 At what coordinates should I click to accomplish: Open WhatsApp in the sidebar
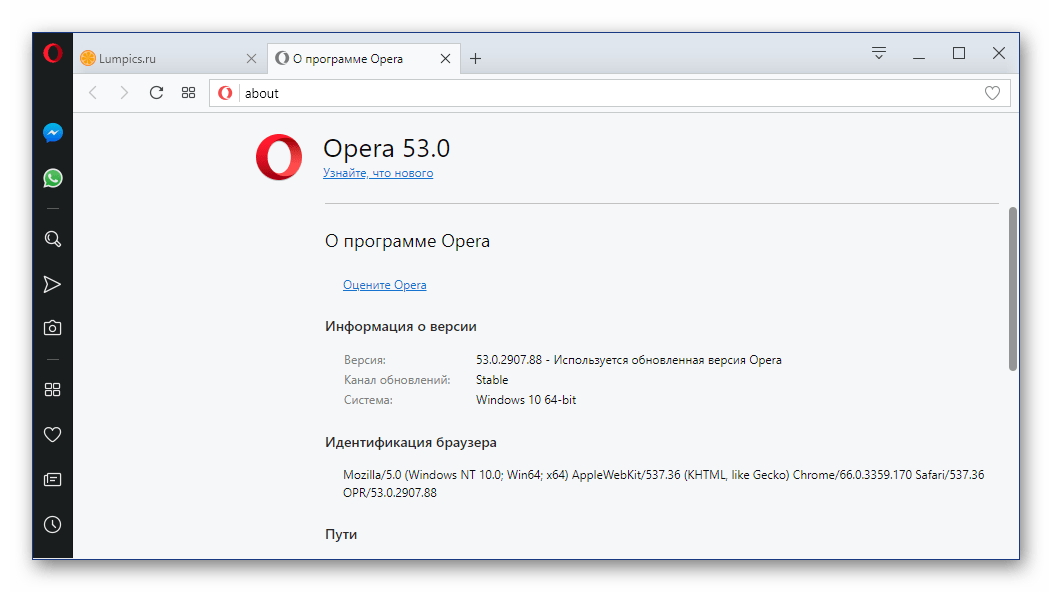[53, 178]
